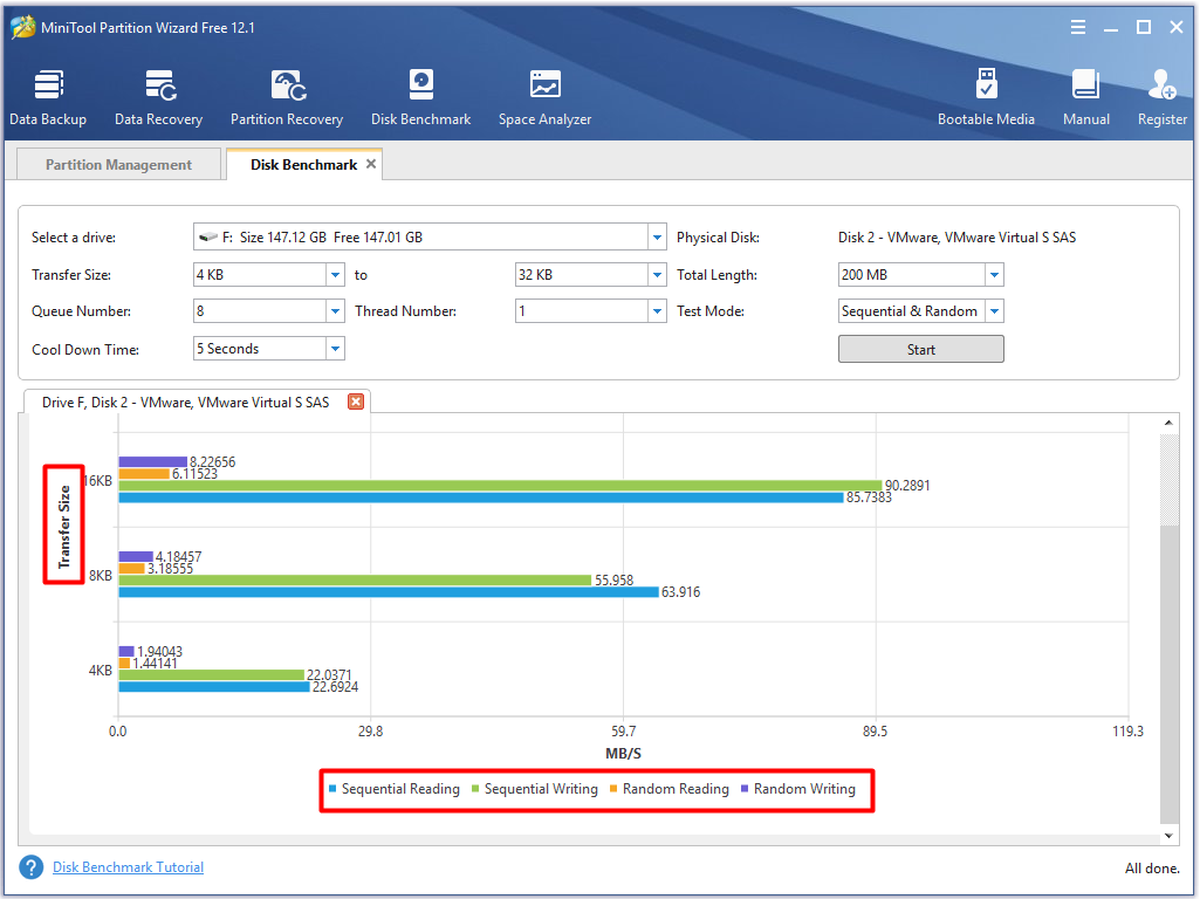Create Bootable Media

pos(986,98)
